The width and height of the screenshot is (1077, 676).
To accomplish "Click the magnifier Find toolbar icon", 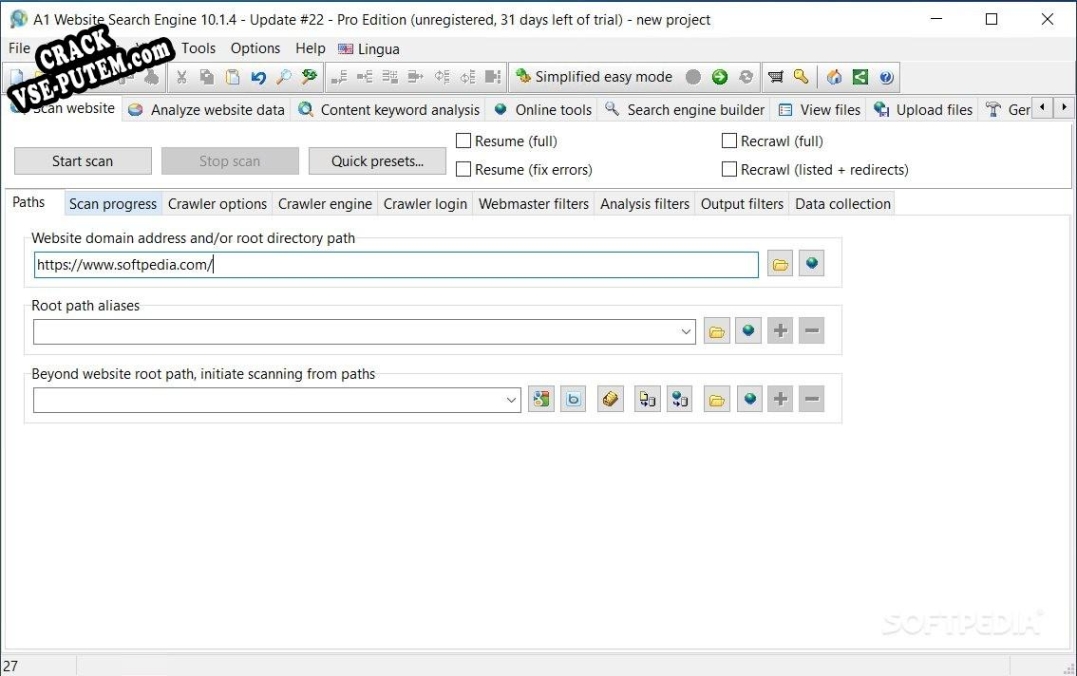I will coord(284,77).
